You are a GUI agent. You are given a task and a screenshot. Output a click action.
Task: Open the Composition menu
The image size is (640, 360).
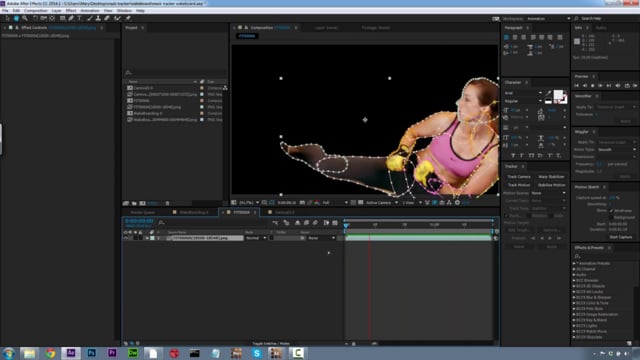36,11
